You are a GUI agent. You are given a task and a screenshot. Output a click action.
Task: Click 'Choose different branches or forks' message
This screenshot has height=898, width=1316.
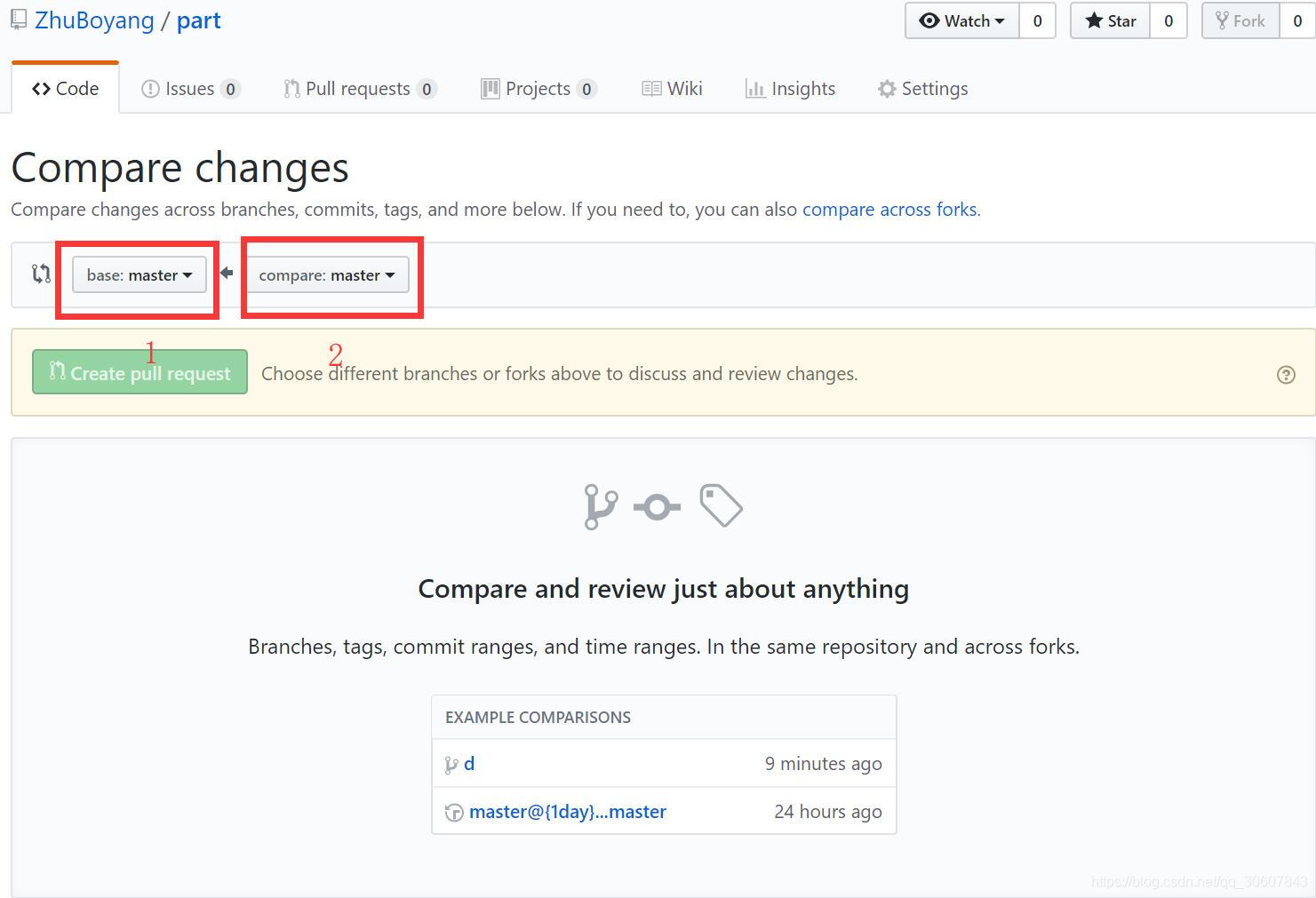(560, 374)
